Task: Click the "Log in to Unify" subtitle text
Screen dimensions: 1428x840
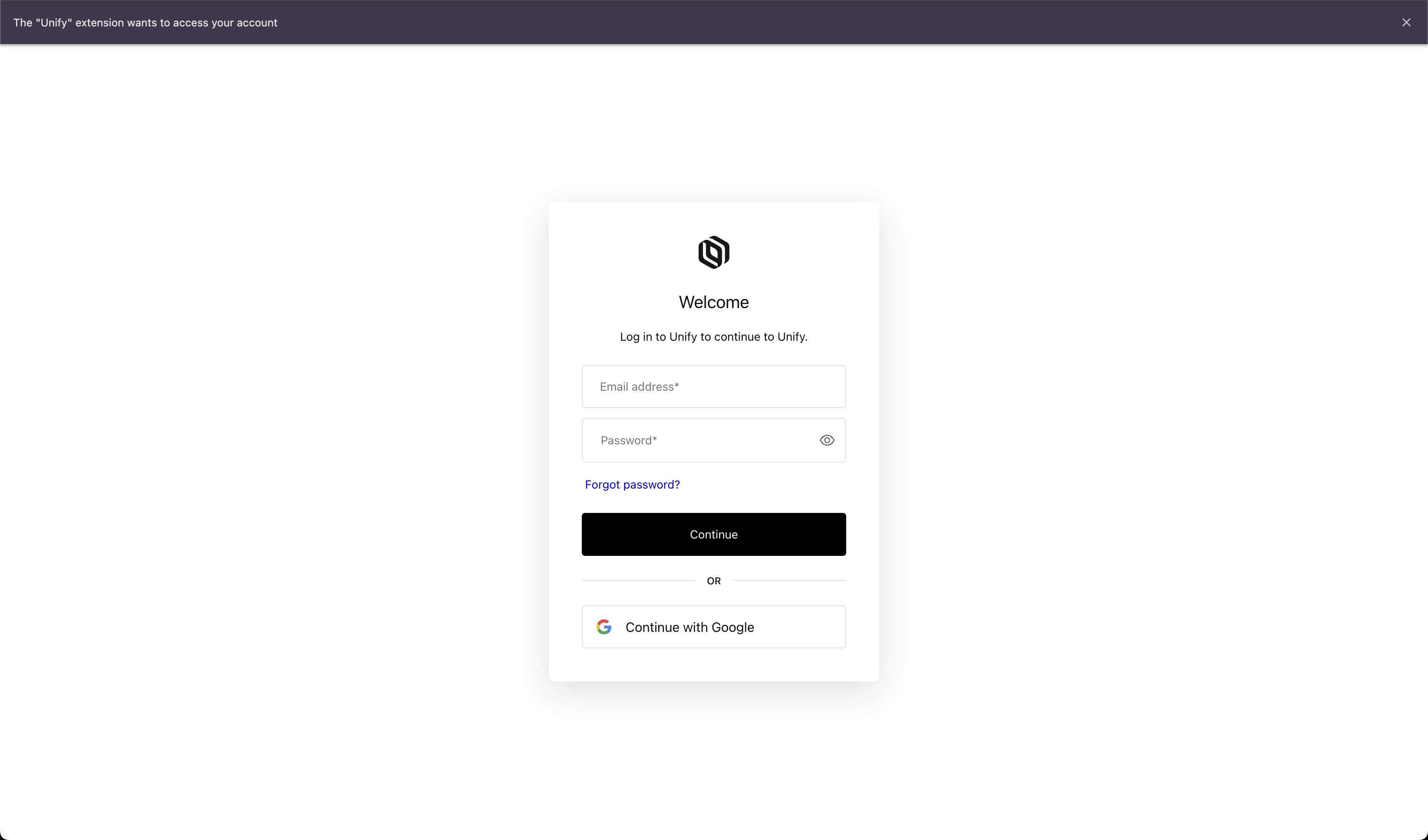Action: tap(714, 337)
